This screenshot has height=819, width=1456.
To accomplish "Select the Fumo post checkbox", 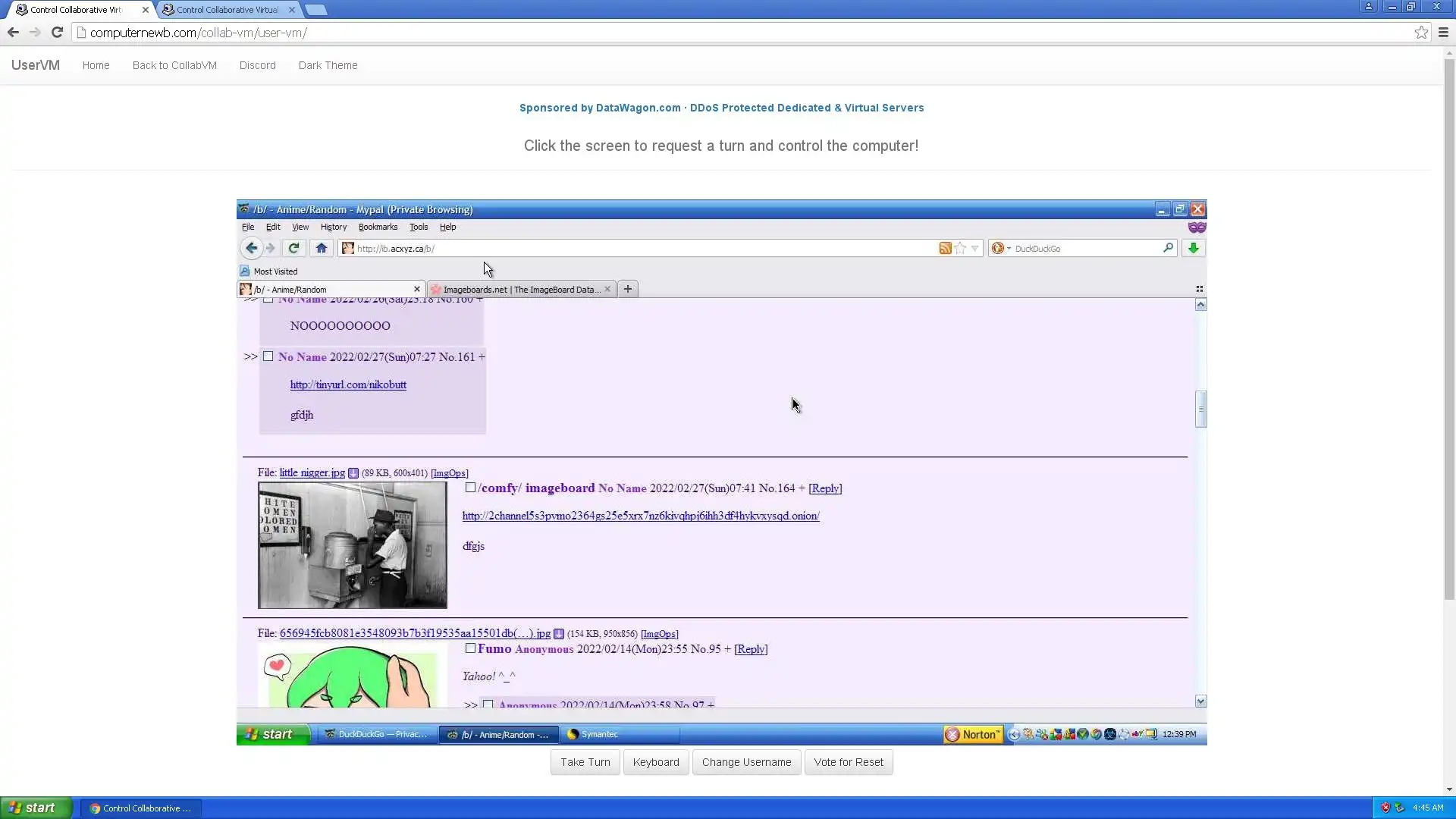I will 470,648.
